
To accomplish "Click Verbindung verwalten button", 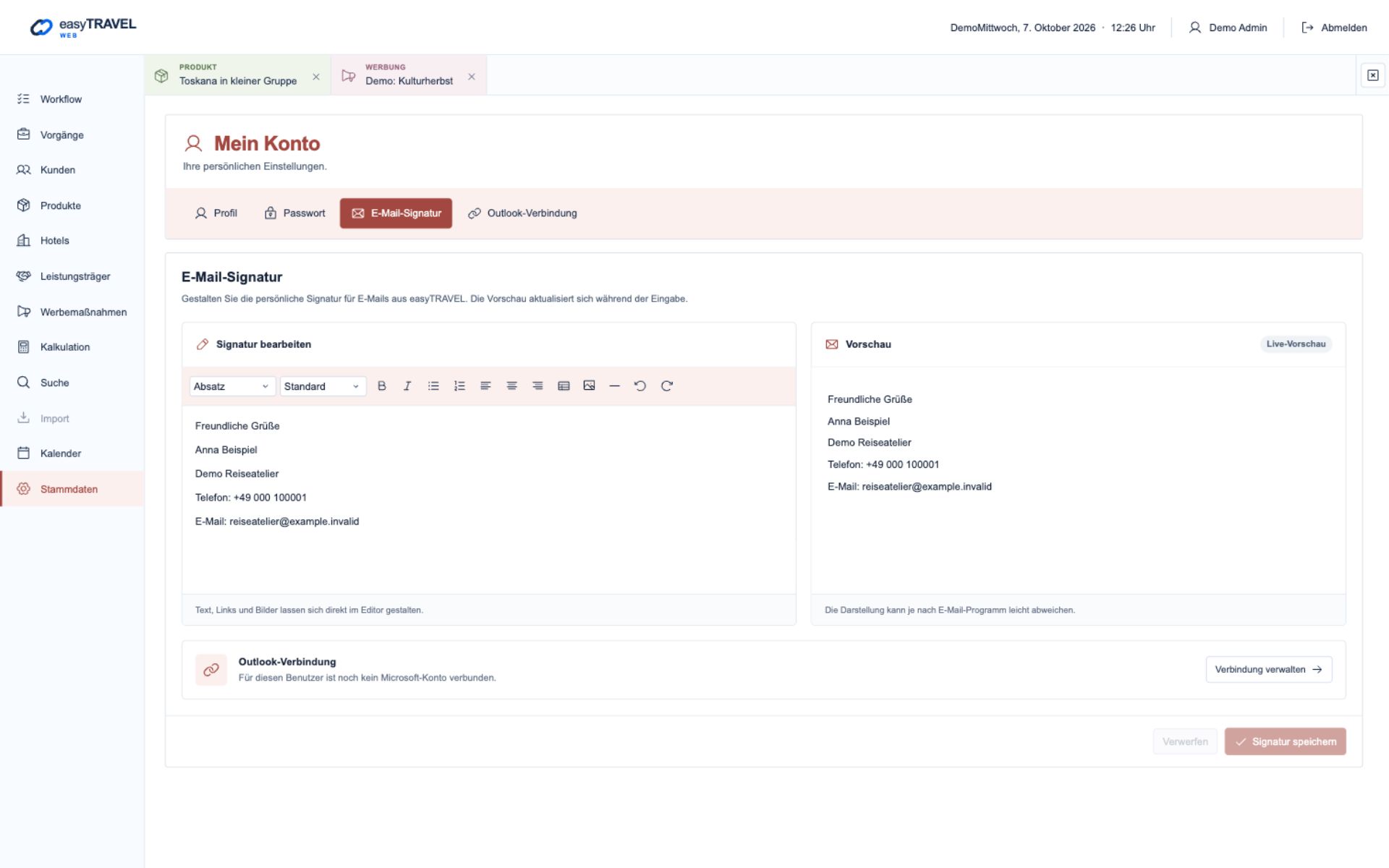I will pos(1268,669).
